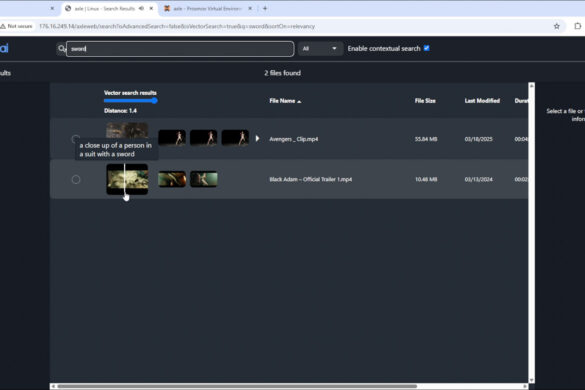Sort by File Name column arrow
Viewport: 585px width, 390px height.
(x=299, y=101)
